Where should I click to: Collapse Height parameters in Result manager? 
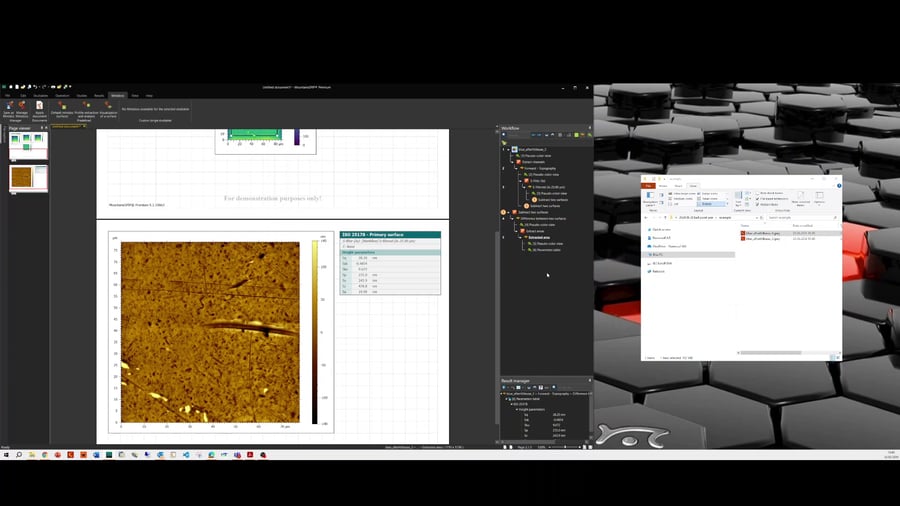point(516,410)
